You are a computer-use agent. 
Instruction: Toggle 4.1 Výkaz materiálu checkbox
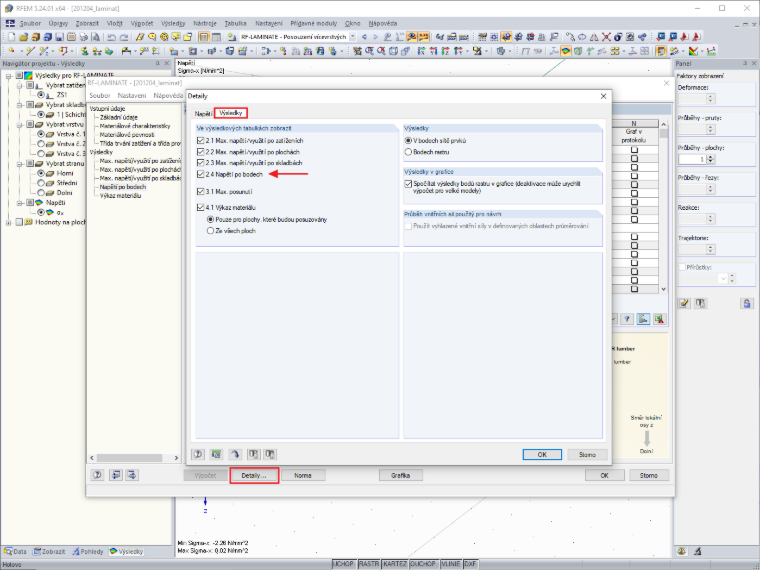pos(201,207)
